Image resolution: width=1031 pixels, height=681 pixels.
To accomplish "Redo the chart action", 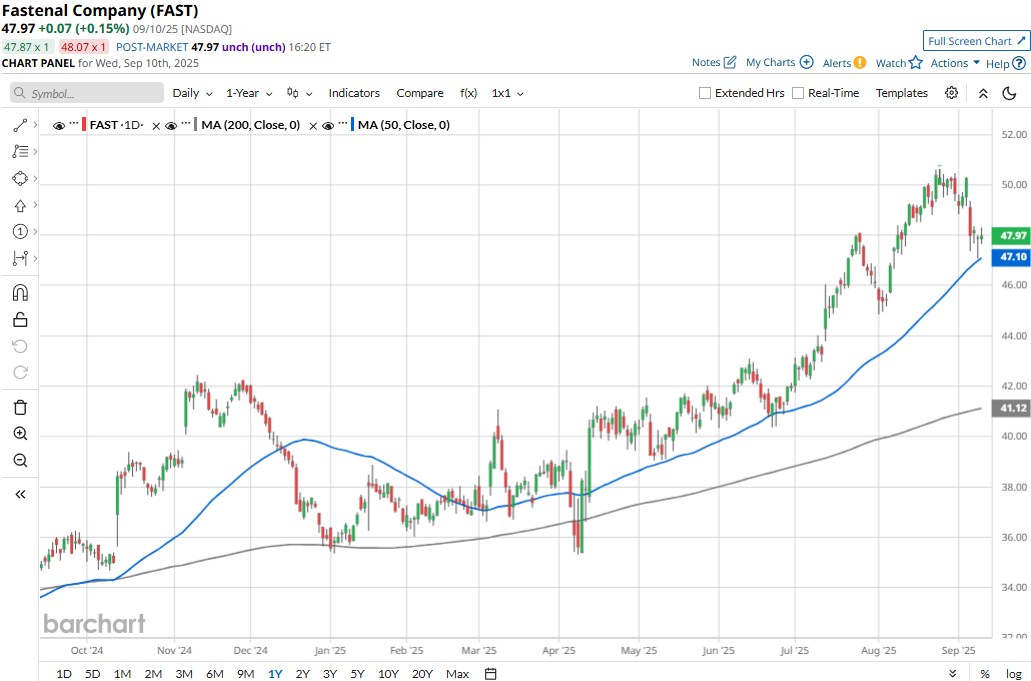I will tap(20, 373).
